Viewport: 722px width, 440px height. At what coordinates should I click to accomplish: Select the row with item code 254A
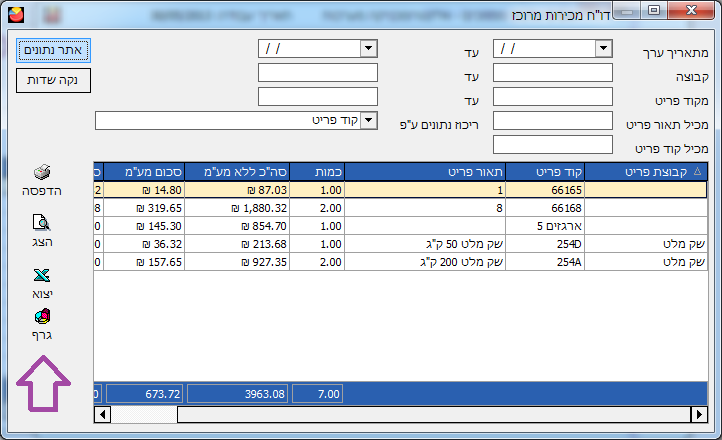545,261
